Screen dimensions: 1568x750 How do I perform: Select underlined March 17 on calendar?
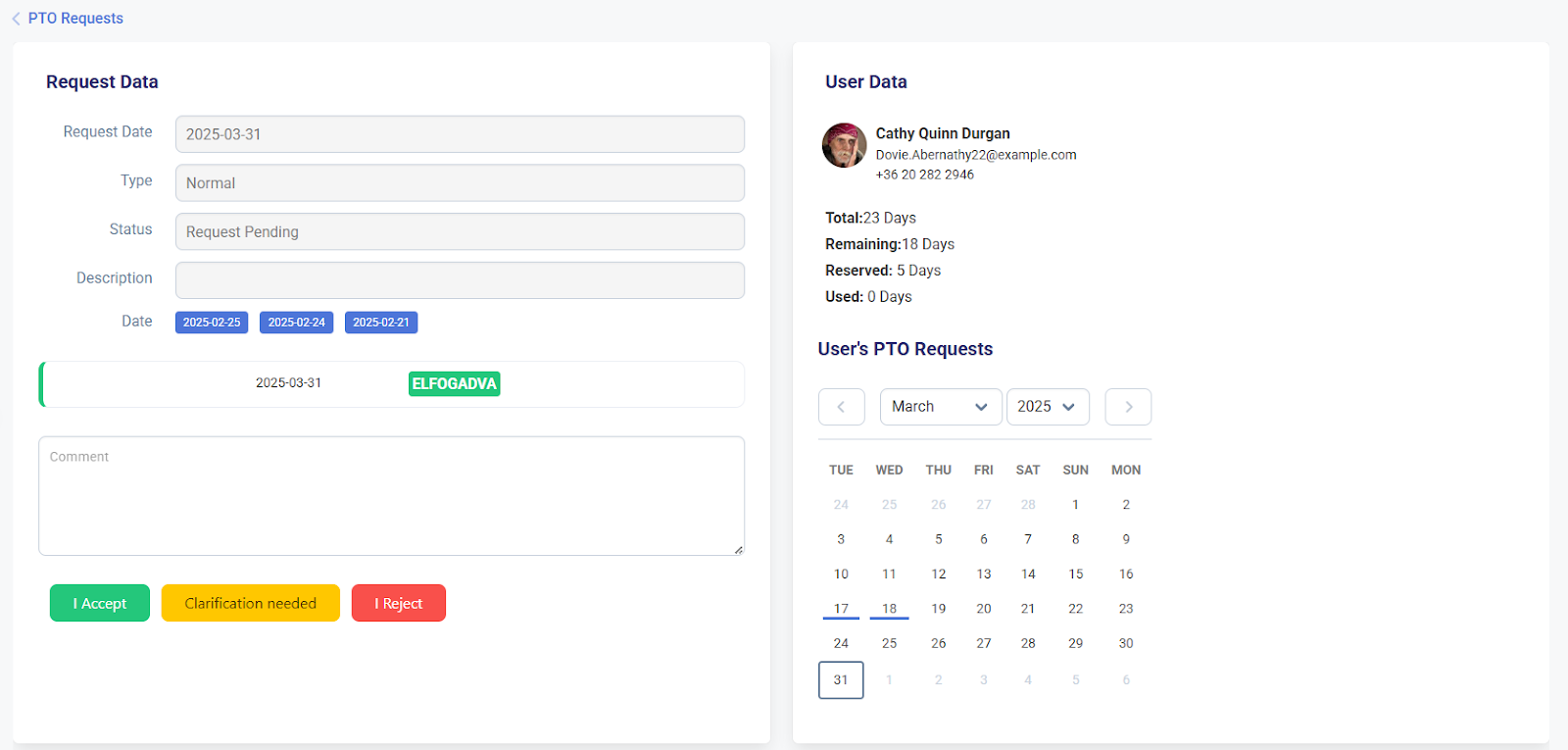[841, 609]
